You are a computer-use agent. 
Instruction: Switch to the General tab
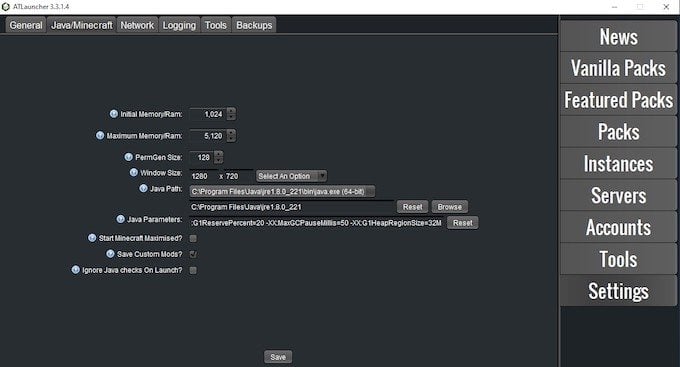[26, 25]
